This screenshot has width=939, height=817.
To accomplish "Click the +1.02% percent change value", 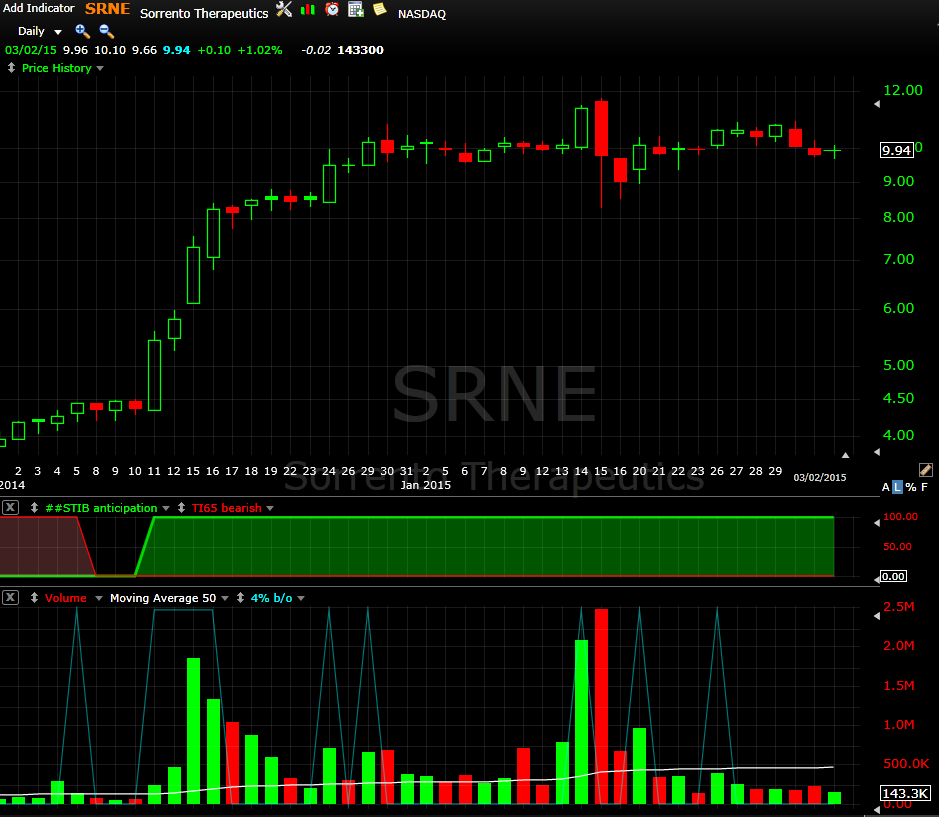I will pos(259,50).
